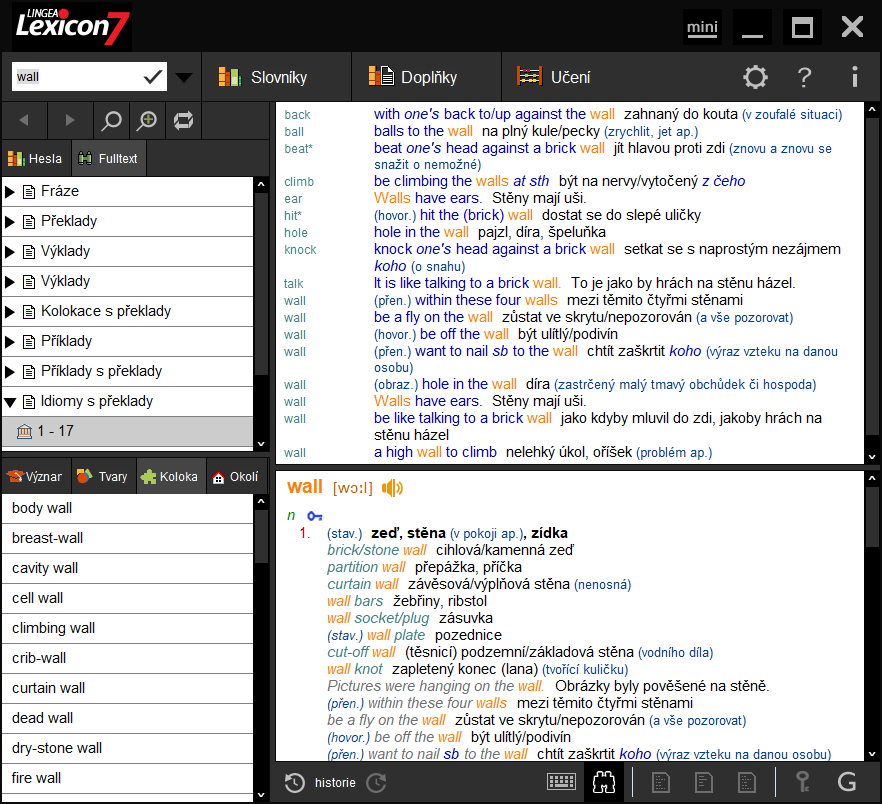Select the binoculars fulltext search icon
The width and height of the screenshot is (882, 804).
click(x=603, y=782)
